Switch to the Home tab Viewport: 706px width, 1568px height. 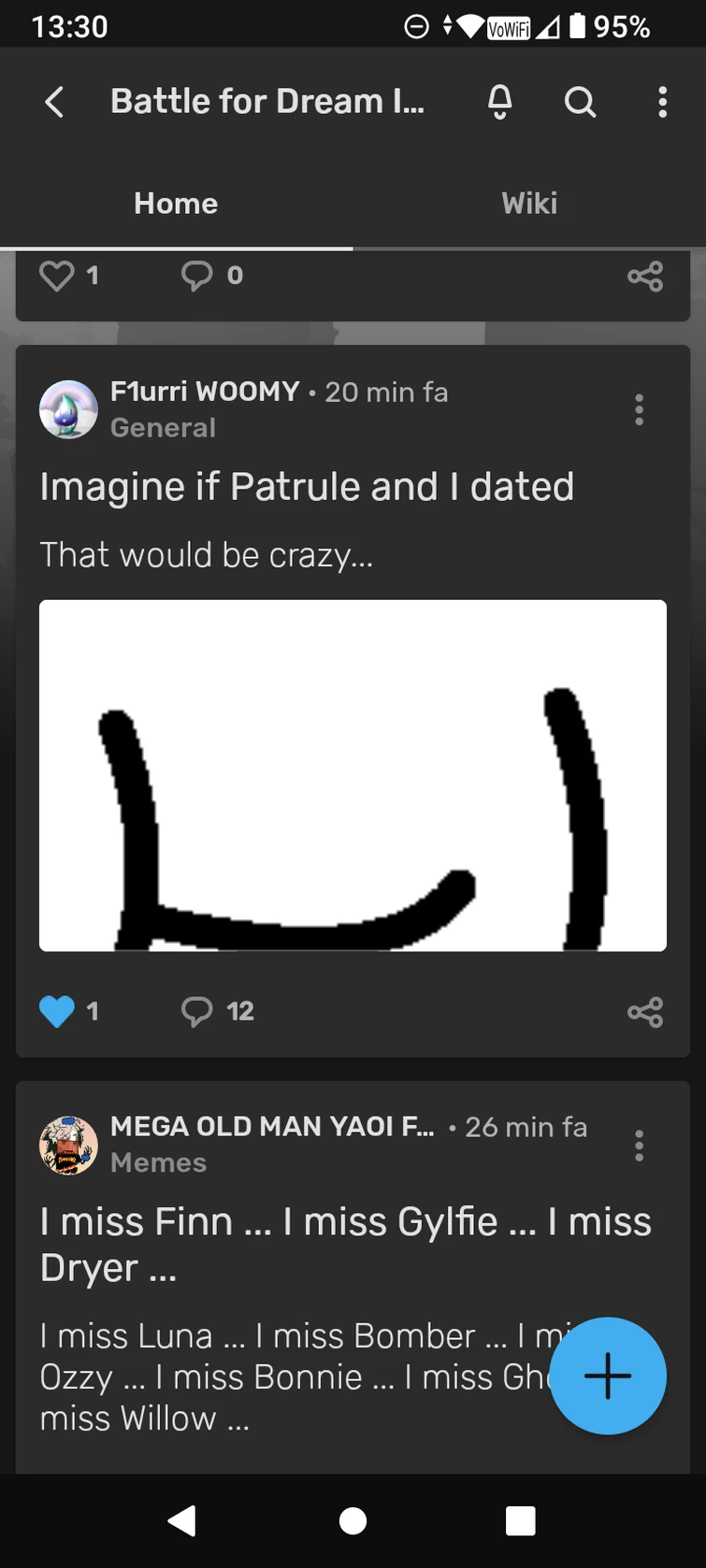point(176,204)
